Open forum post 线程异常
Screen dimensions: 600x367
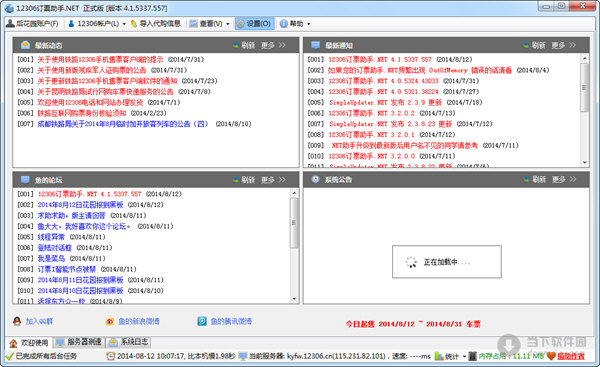click(x=51, y=237)
